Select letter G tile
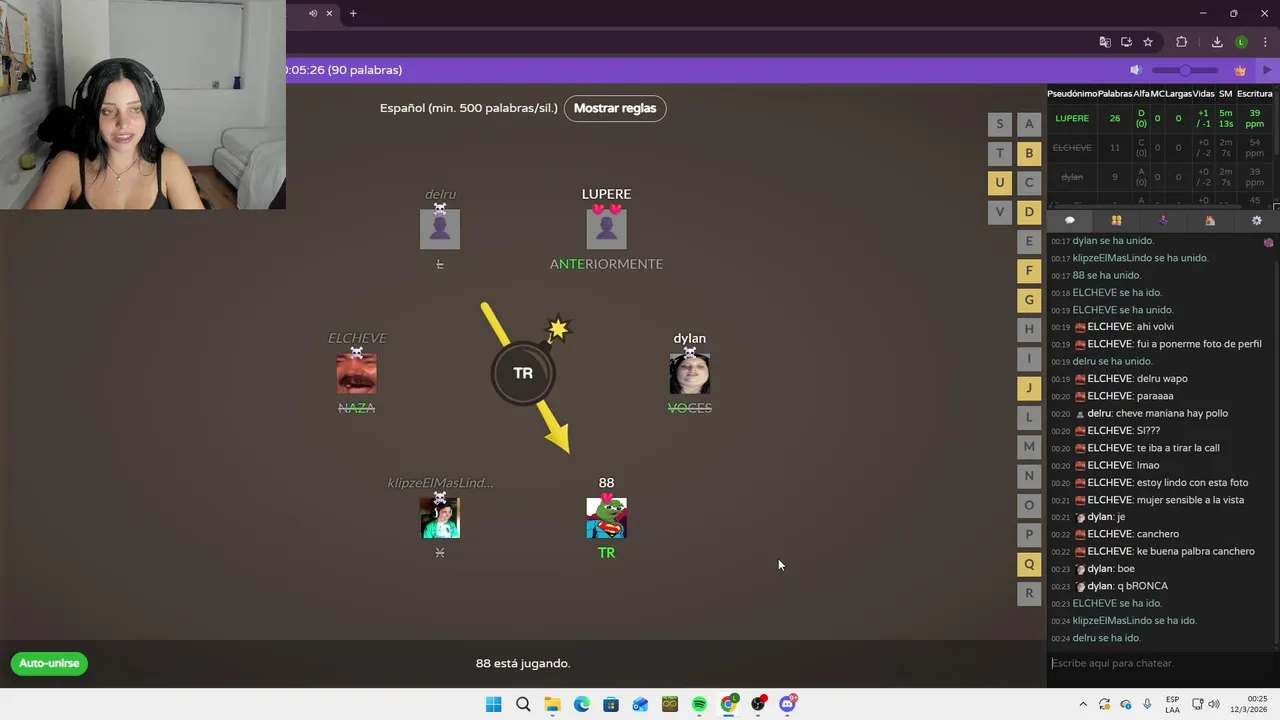 1029,300
